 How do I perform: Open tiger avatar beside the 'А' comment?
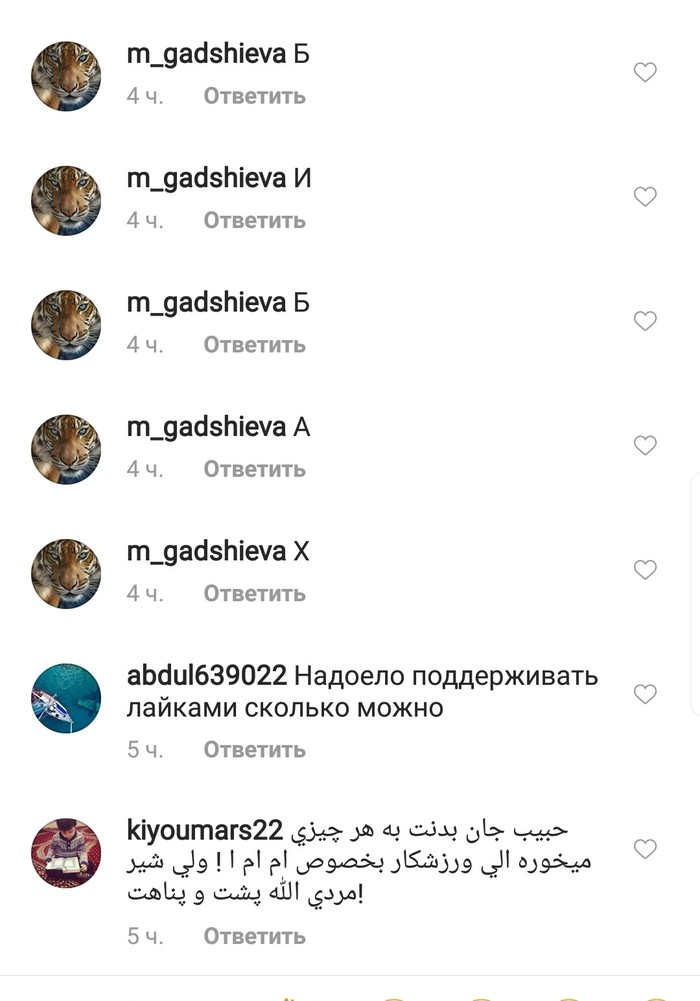point(66,449)
